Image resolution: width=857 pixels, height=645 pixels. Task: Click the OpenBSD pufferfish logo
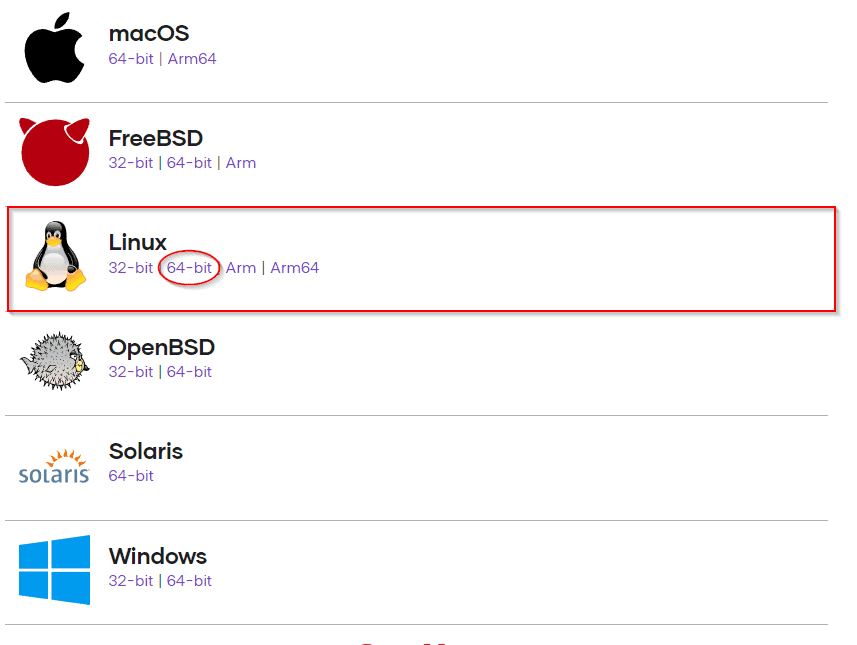tap(55, 361)
